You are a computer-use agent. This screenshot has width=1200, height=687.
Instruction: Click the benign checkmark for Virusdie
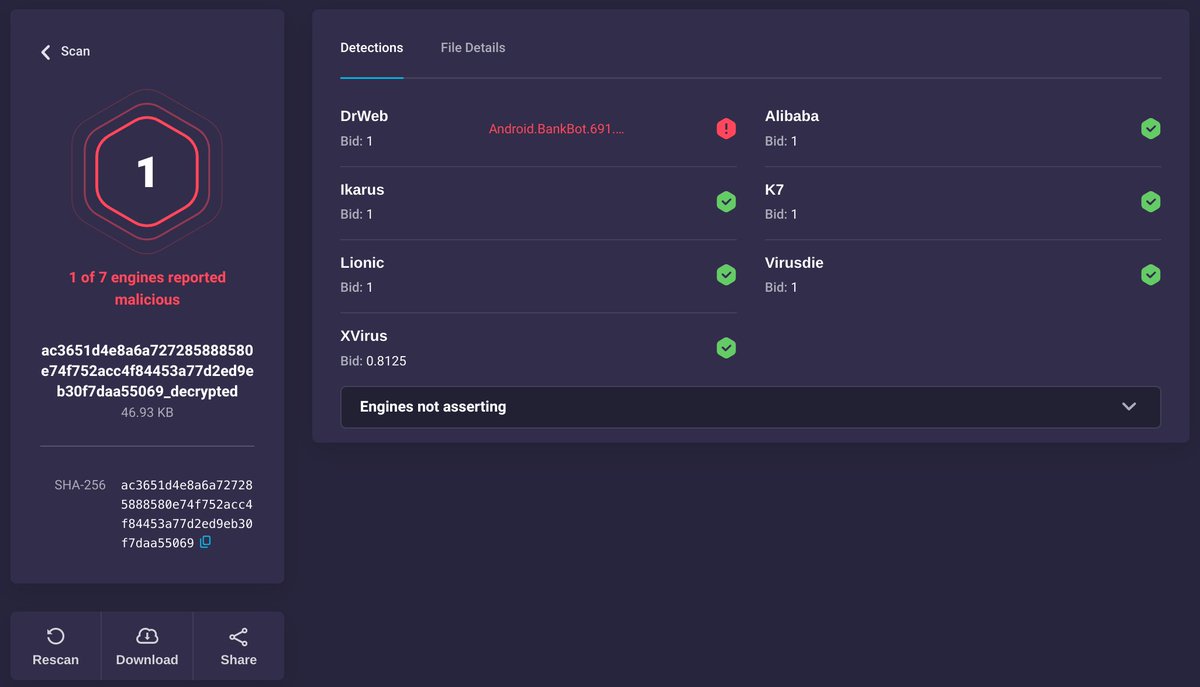coord(1150,274)
